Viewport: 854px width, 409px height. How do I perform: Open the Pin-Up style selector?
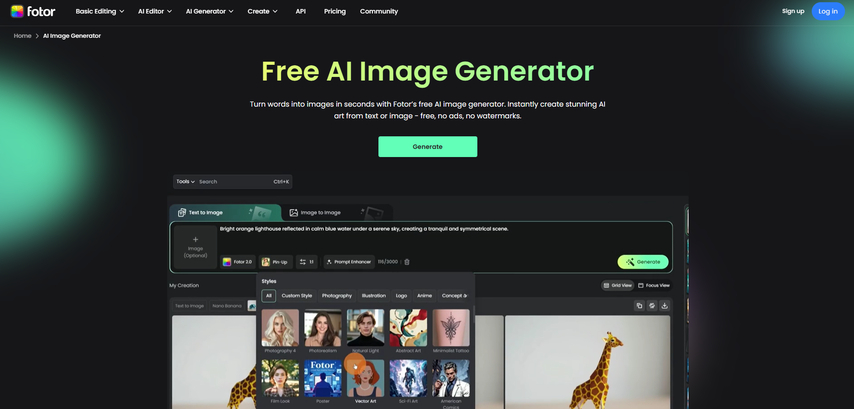point(276,262)
